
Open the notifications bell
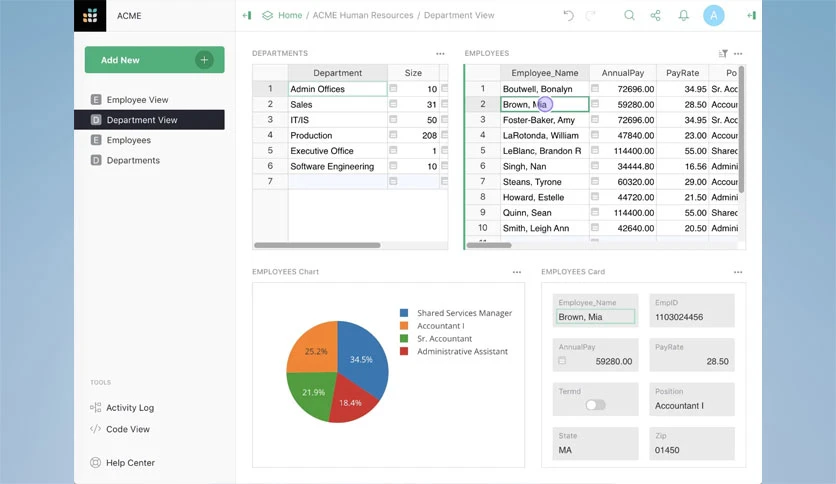pos(684,15)
